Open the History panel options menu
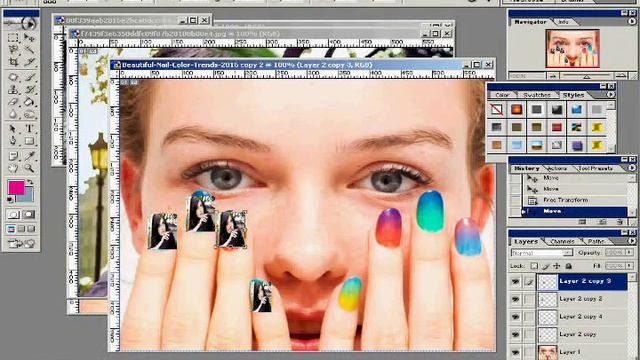 [632, 168]
